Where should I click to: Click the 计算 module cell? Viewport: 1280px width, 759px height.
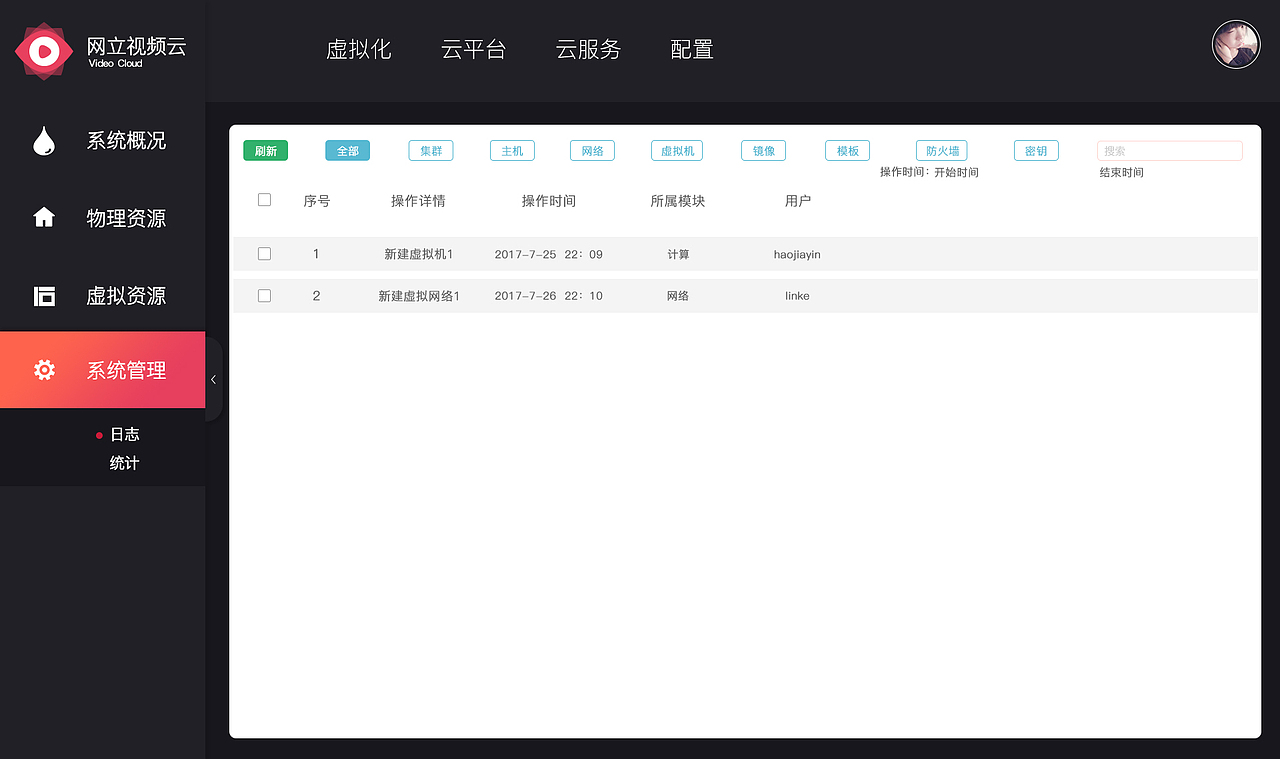click(678, 255)
